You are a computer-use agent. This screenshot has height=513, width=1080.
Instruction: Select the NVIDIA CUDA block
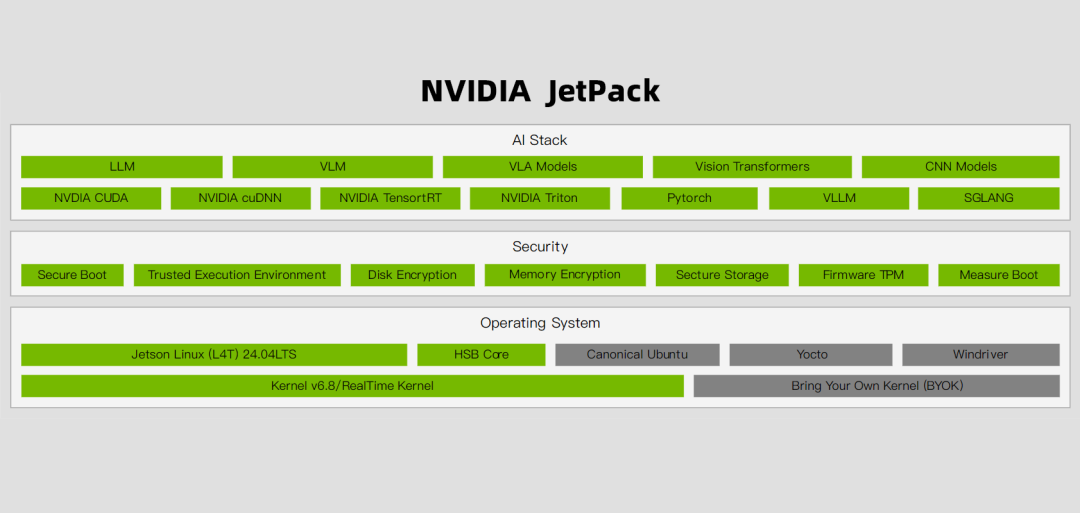91,198
